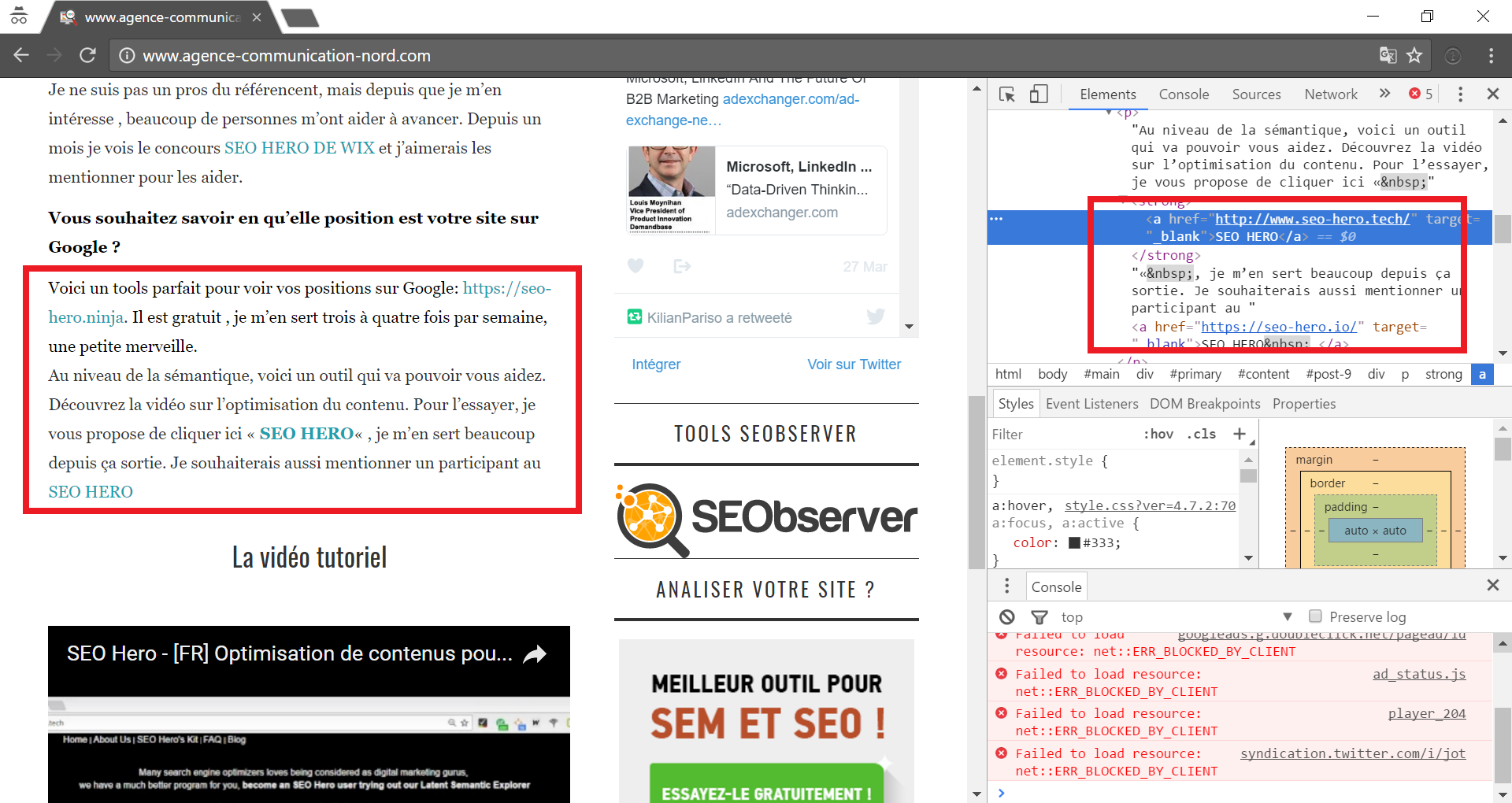Open the Event Listeners sub-tab
This screenshot has height=803, width=1512.
pyautogui.click(x=1091, y=404)
